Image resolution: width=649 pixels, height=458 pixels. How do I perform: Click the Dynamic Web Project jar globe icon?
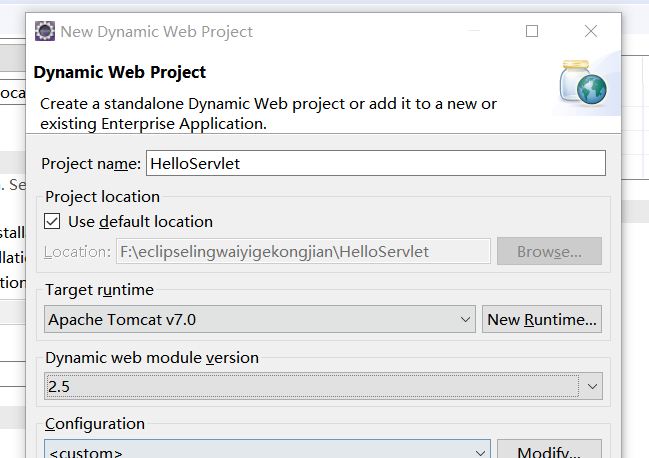coord(584,83)
